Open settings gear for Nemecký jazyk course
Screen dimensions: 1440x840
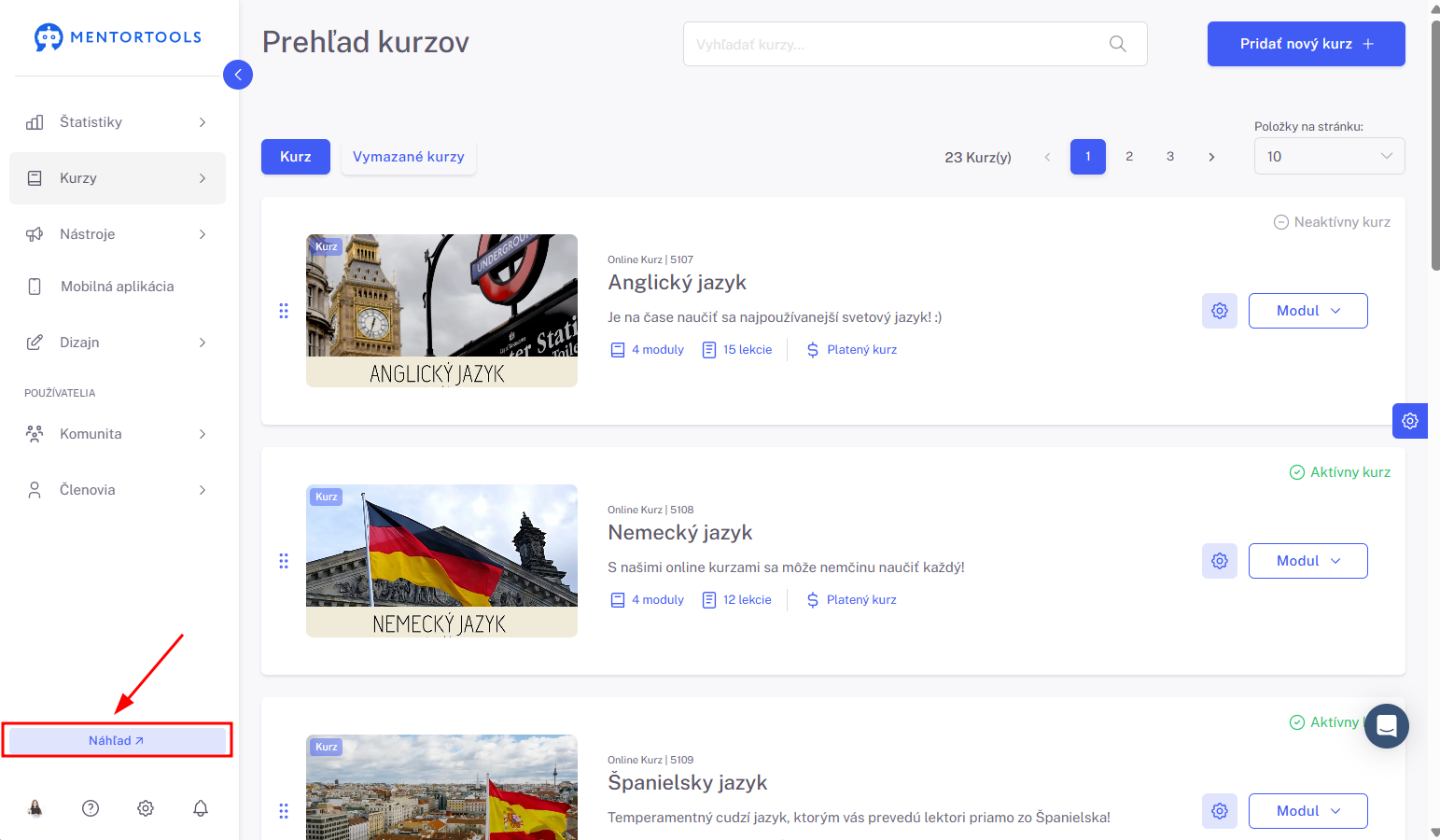pyautogui.click(x=1220, y=561)
